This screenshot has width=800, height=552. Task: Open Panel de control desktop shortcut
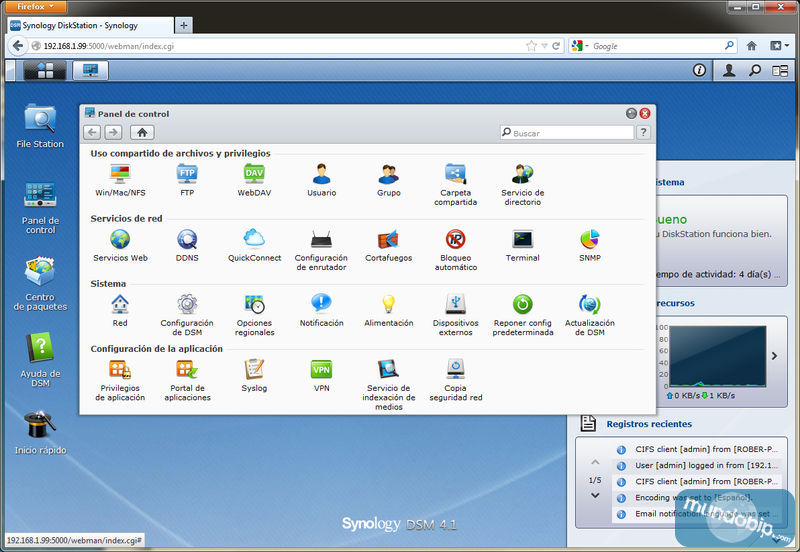[x=40, y=208]
